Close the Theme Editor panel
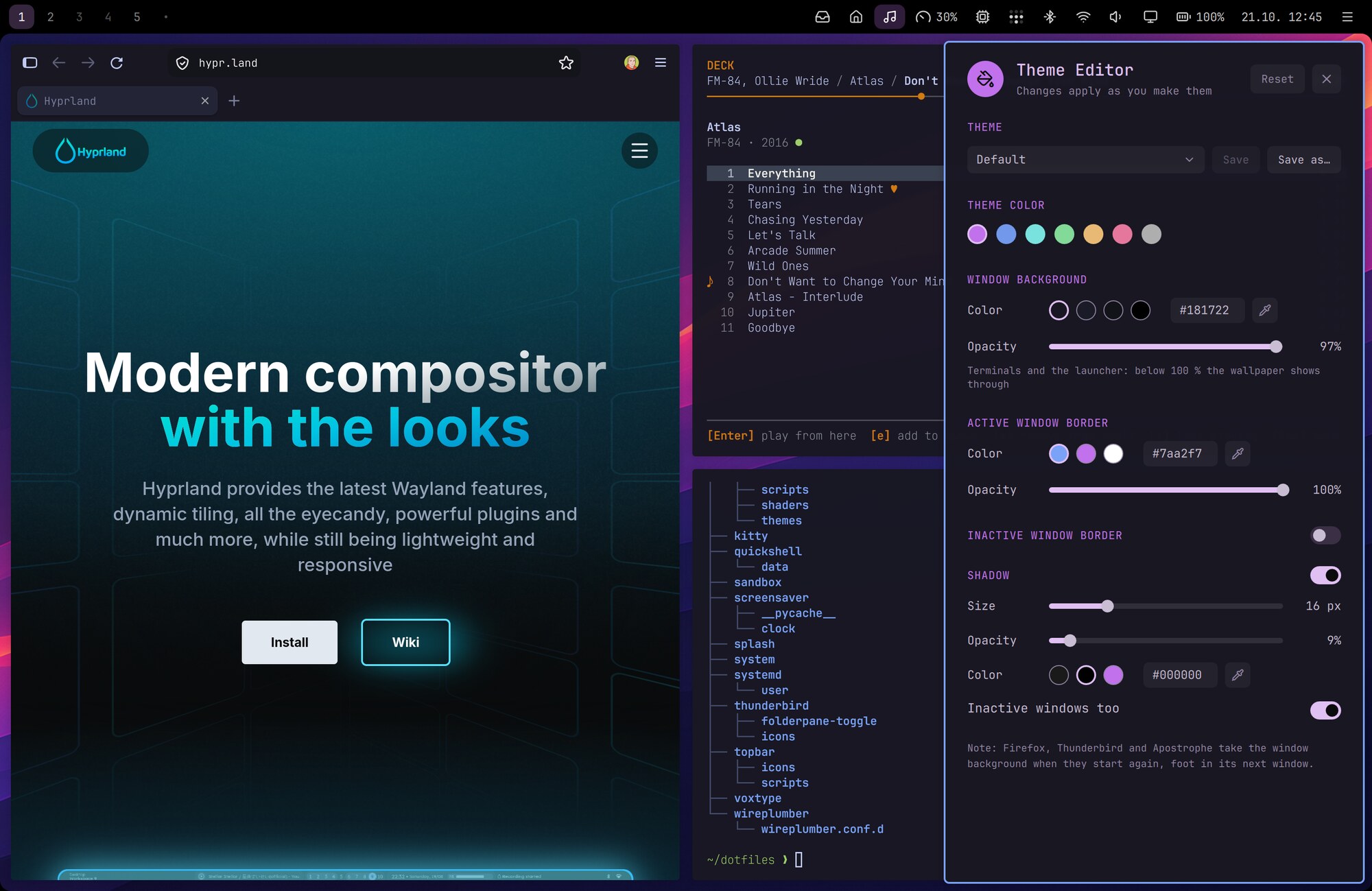This screenshot has width=1372, height=891. coord(1327,80)
